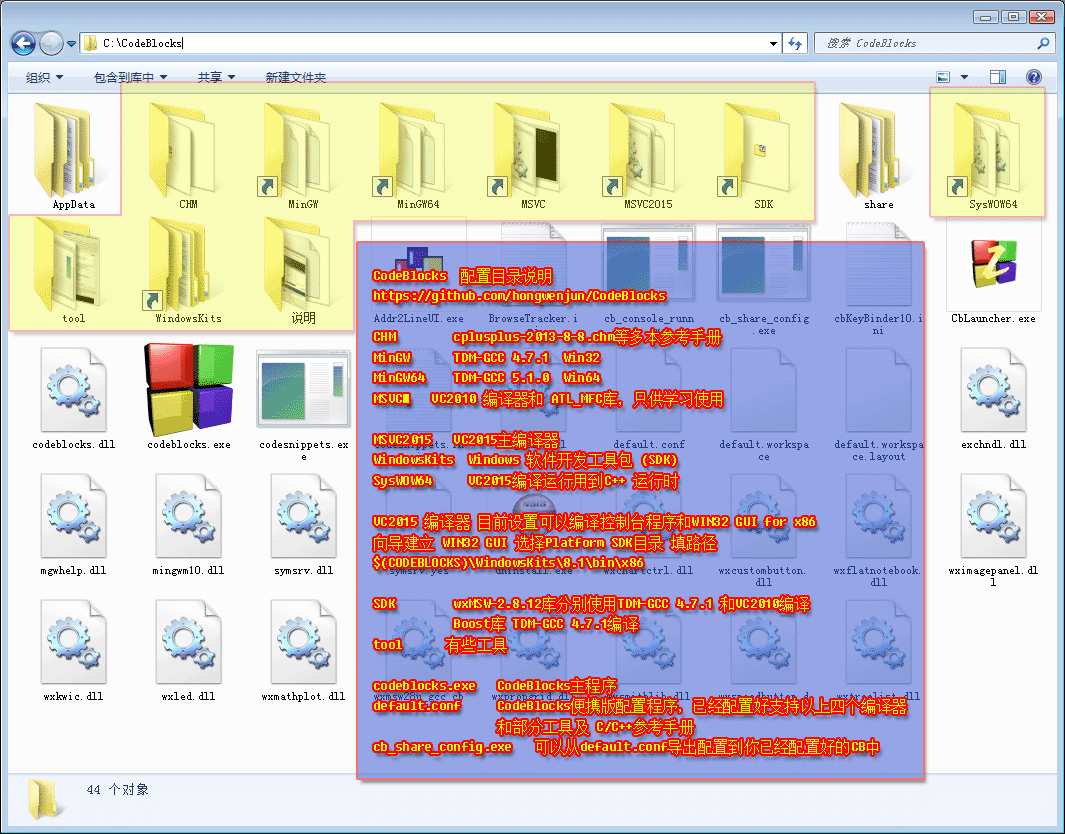
Task: Select wxmathplot.dll file
Action: tap(304, 650)
